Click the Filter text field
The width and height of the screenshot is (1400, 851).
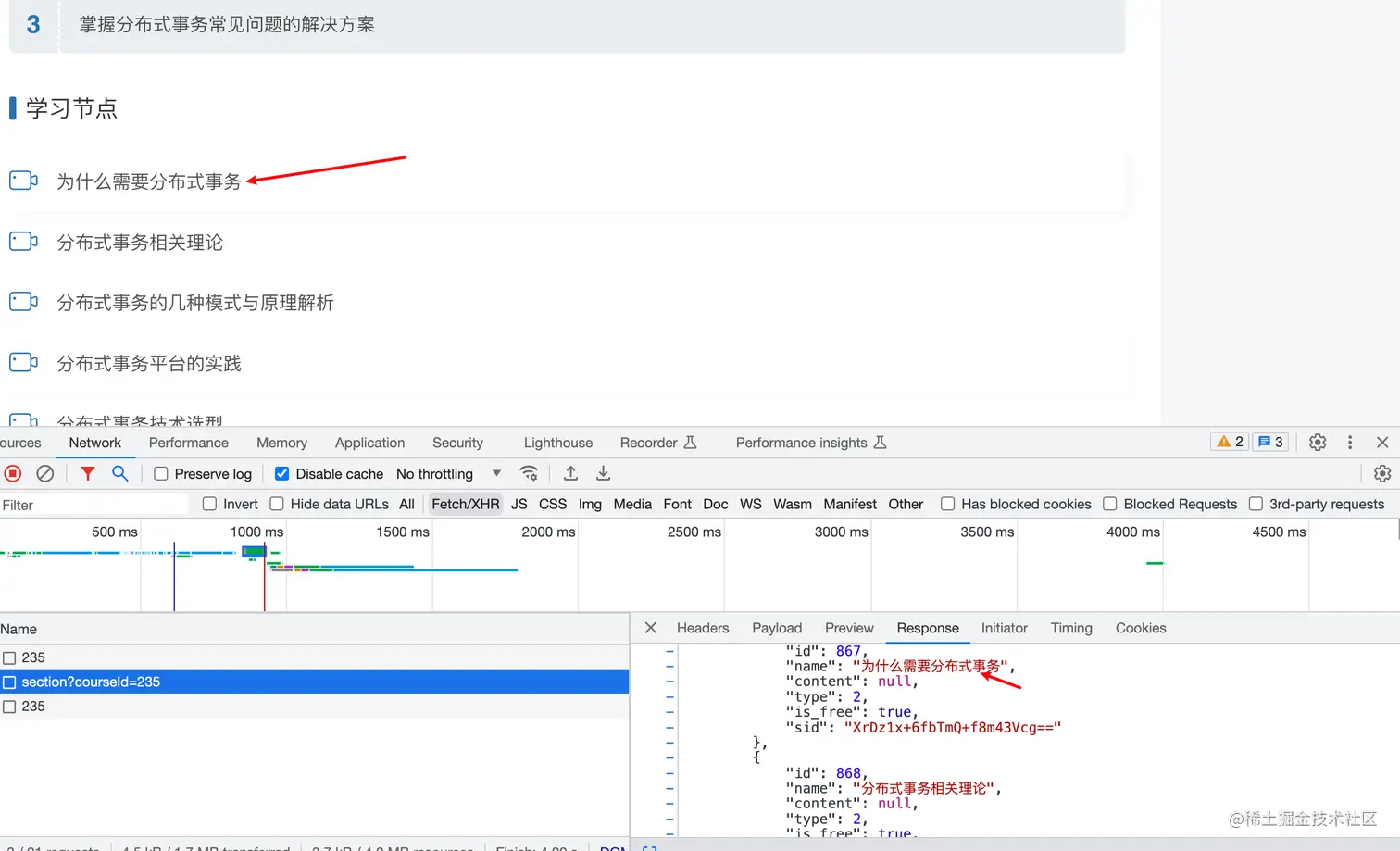(94, 505)
